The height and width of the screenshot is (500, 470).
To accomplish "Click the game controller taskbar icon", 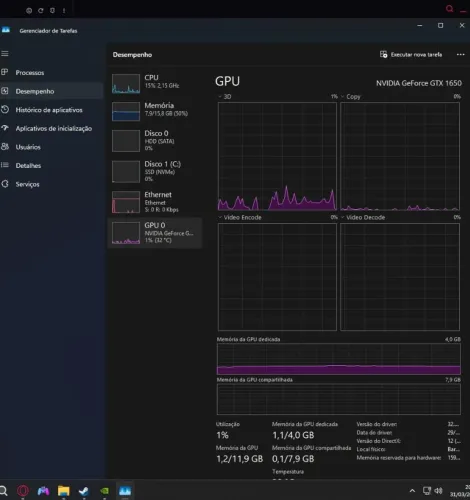I will 43,491.
